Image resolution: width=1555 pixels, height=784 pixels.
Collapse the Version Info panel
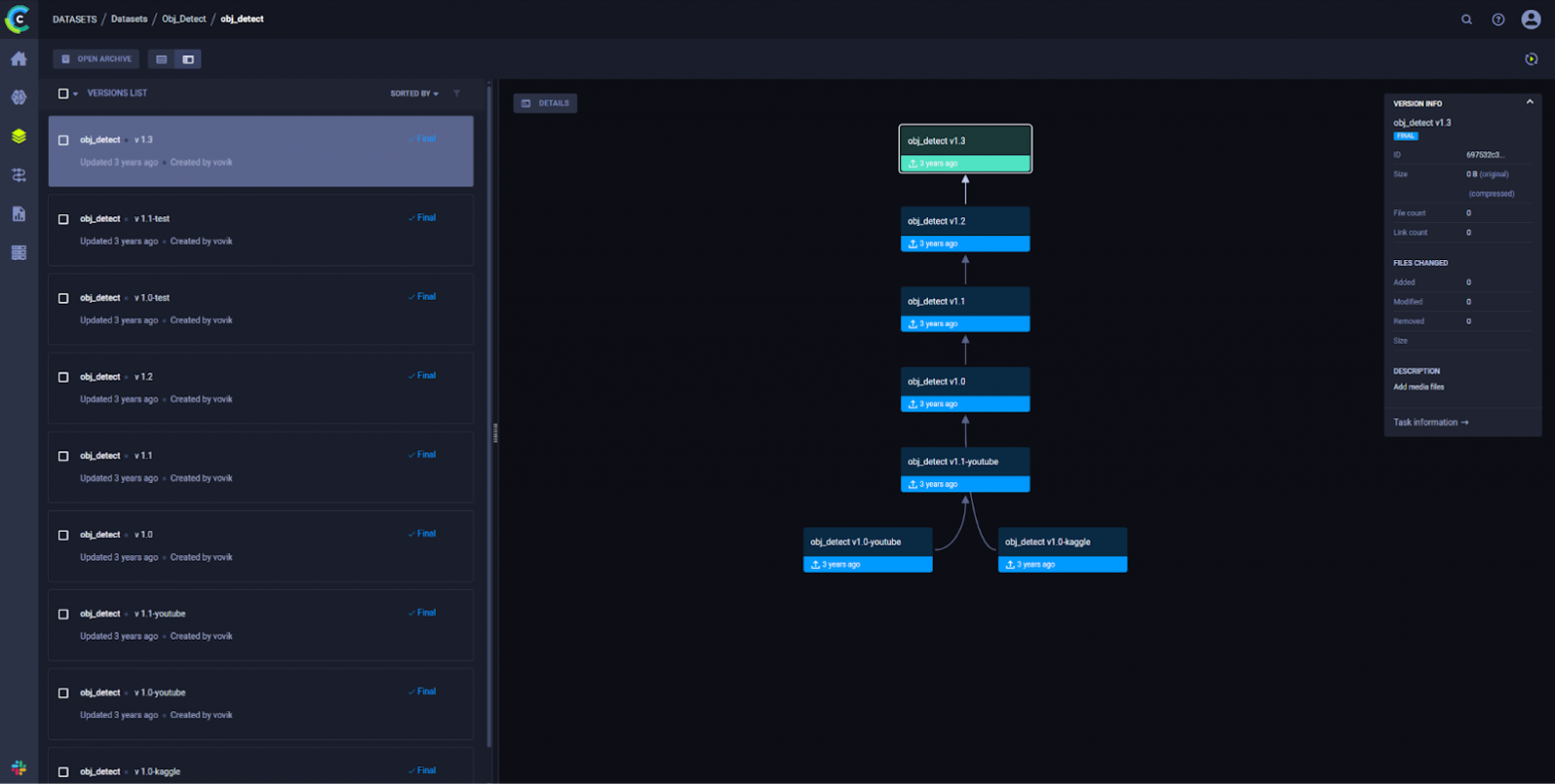point(1529,102)
